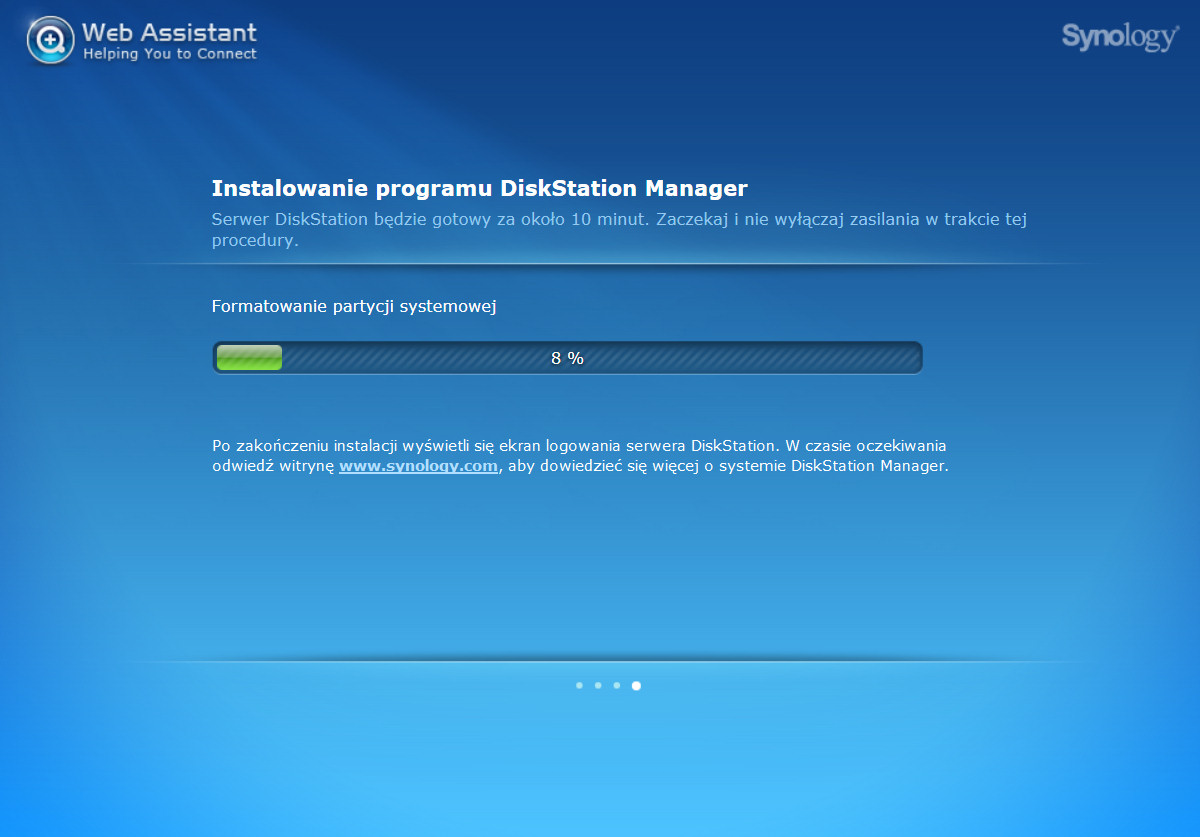Select the third step indicator dot
This screenshot has height=837, width=1200.
(617, 685)
